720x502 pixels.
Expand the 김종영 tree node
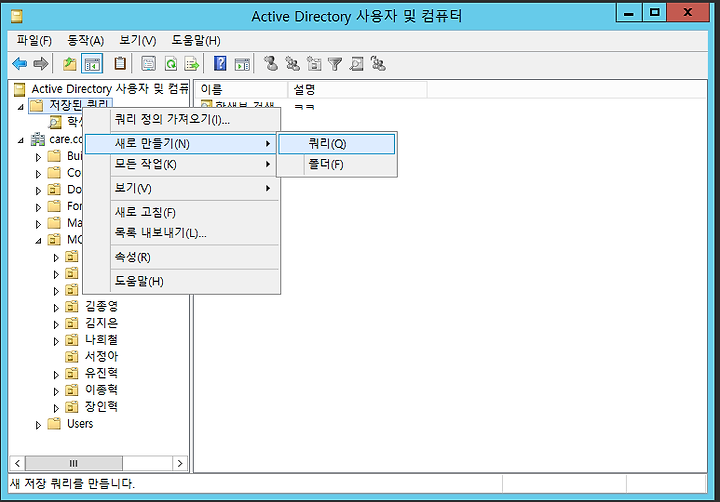pyautogui.click(x=56, y=308)
